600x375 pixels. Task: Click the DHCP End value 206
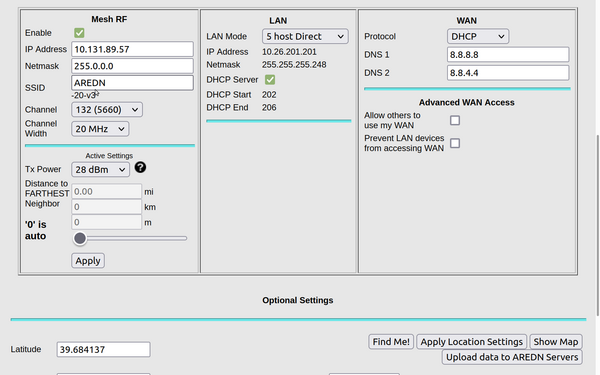[x=269, y=108]
